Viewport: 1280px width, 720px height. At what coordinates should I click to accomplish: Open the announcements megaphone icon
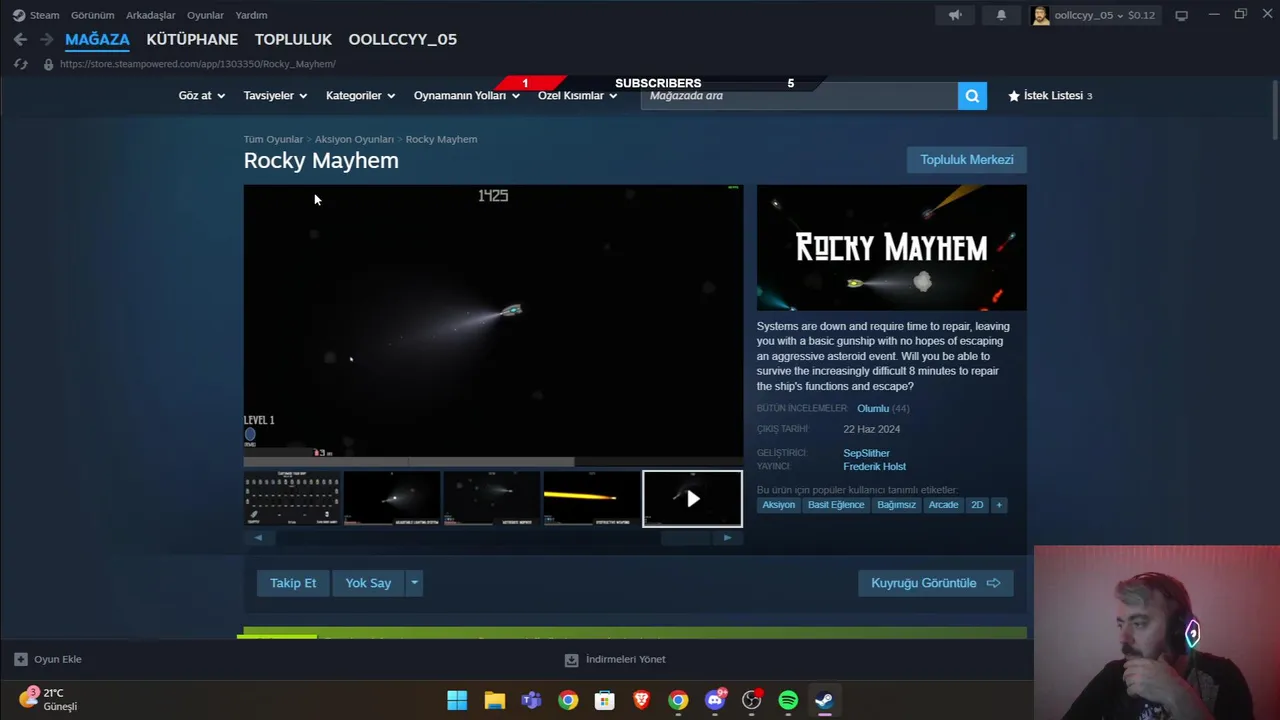955,15
